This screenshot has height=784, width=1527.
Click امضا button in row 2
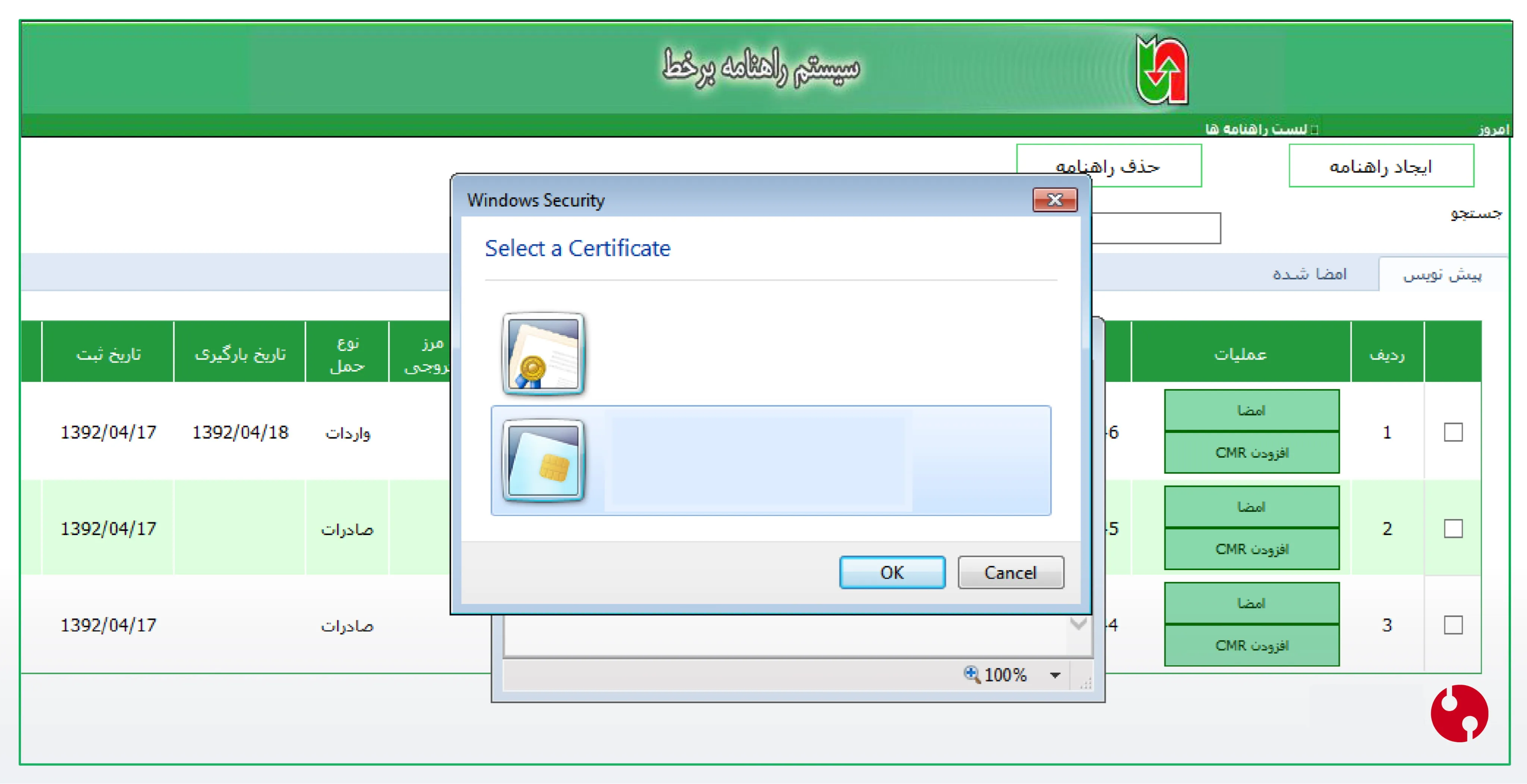click(x=1251, y=507)
